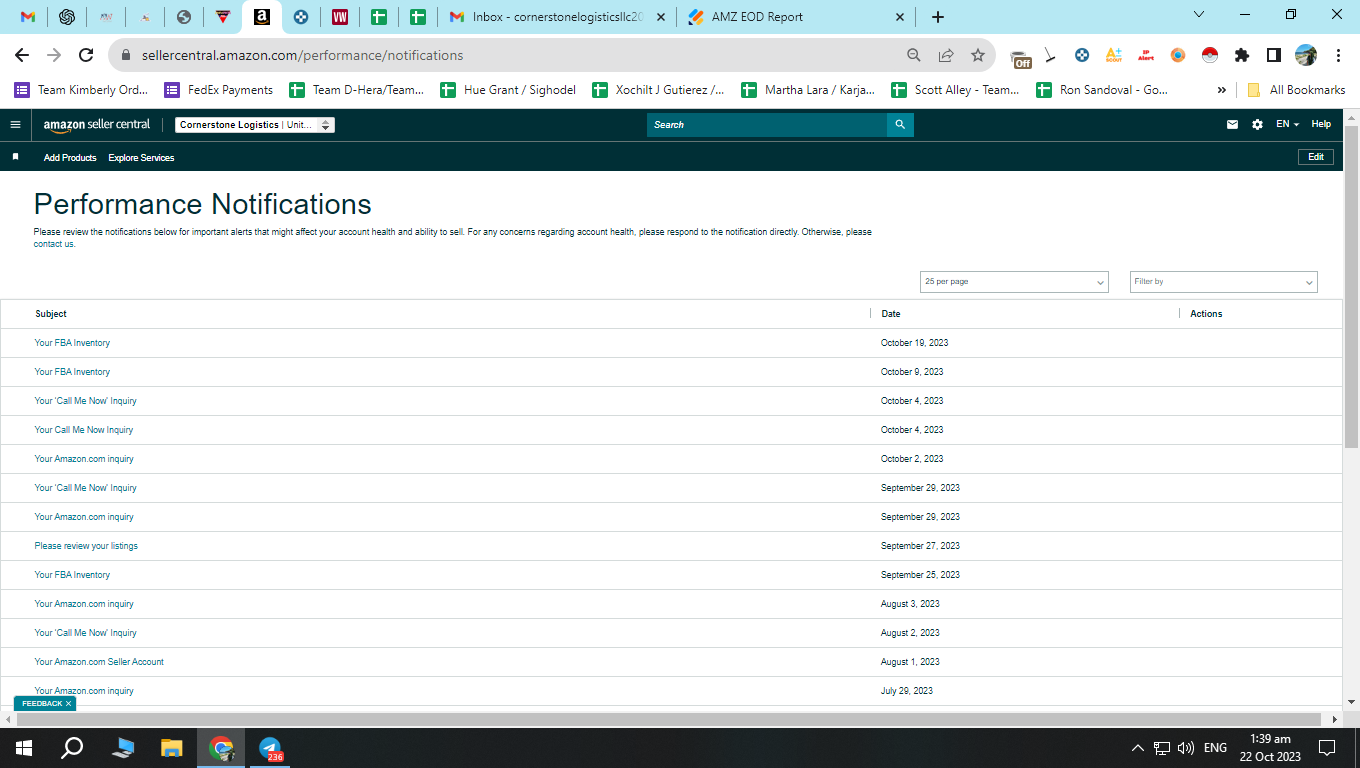
Task: Click the FEEDBACK tab button
Action: [x=45, y=704]
